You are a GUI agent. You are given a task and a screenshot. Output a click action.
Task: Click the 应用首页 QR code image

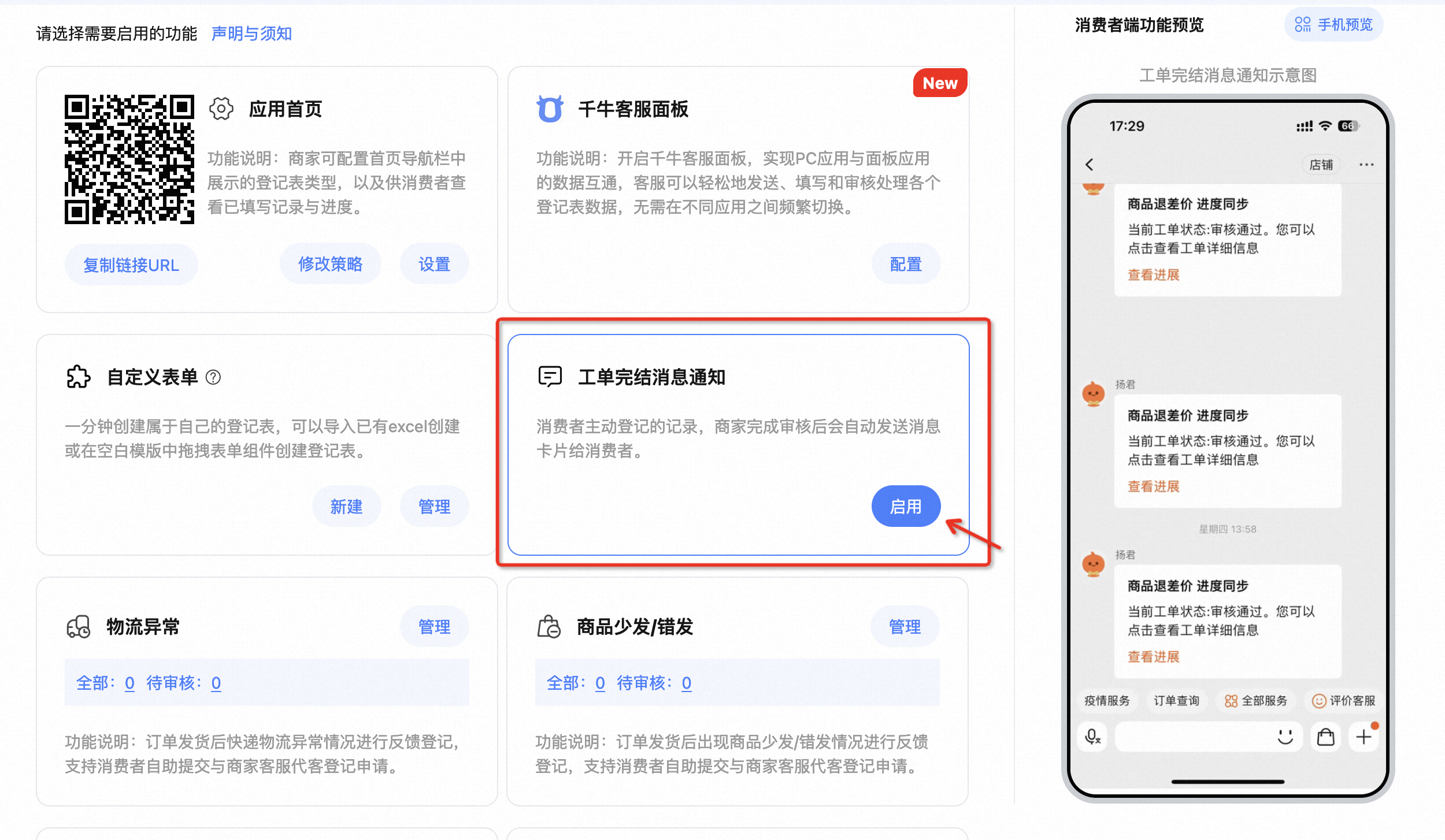pyautogui.click(x=129, y=159)
